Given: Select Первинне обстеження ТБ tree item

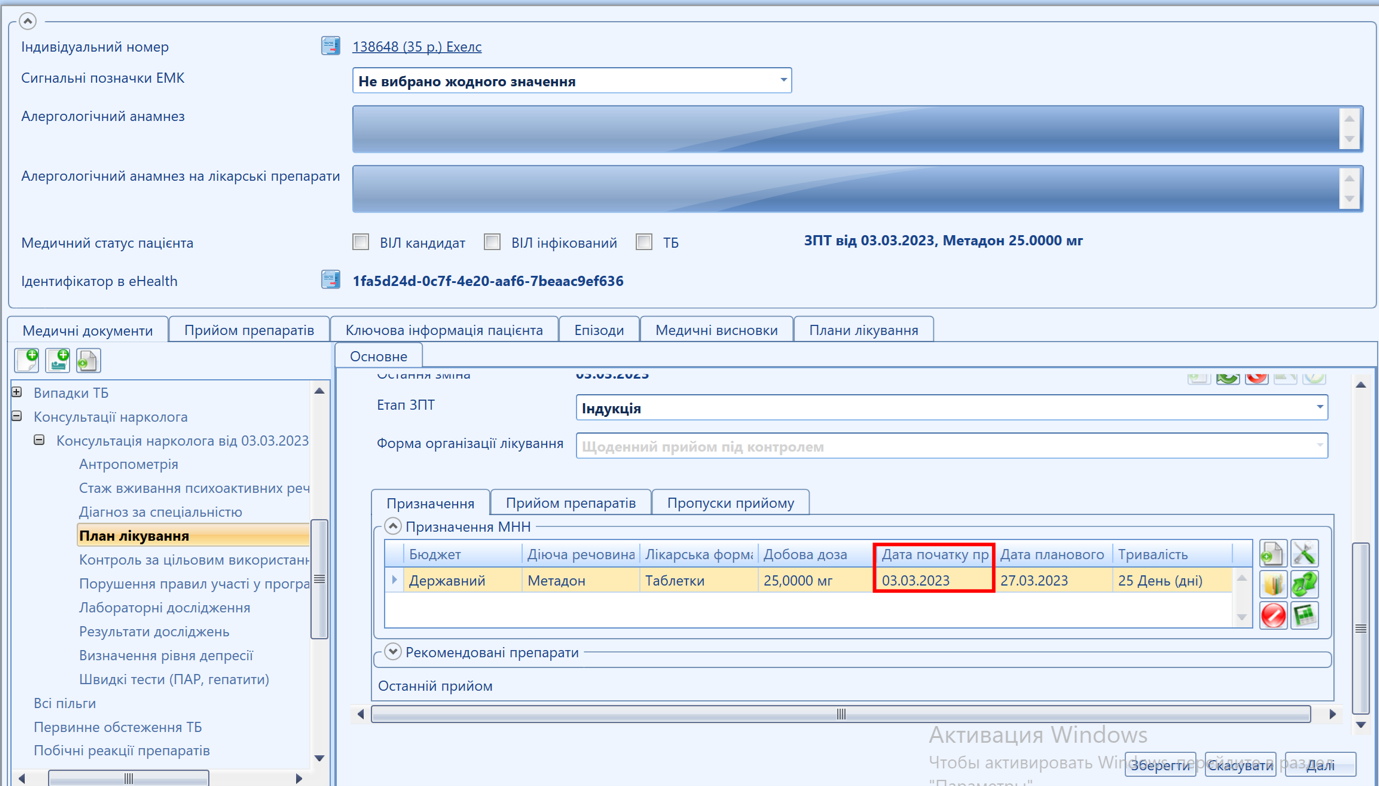Looking at the screenshot, I should pyautogui.click(x=118, y=727).
